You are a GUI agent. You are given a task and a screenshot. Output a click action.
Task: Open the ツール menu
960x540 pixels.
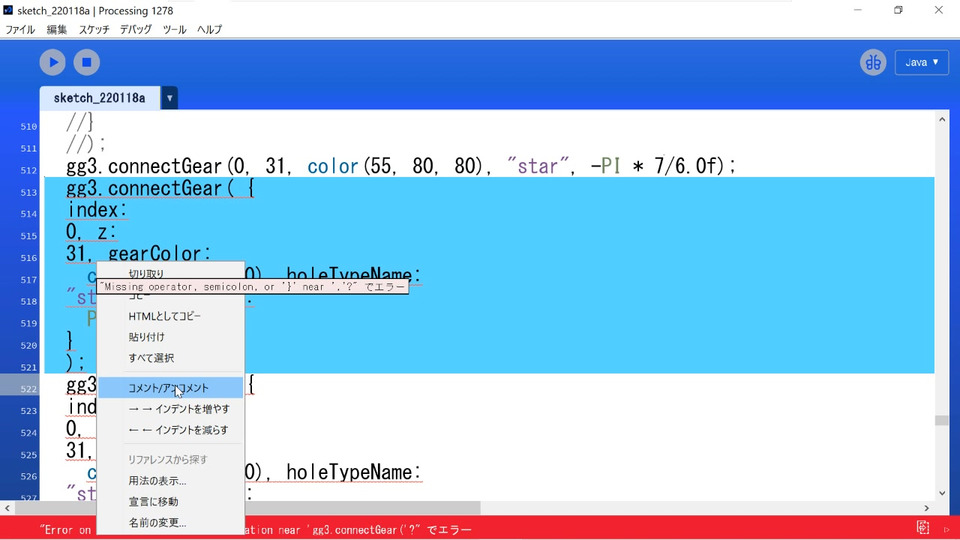click(174, 29)
